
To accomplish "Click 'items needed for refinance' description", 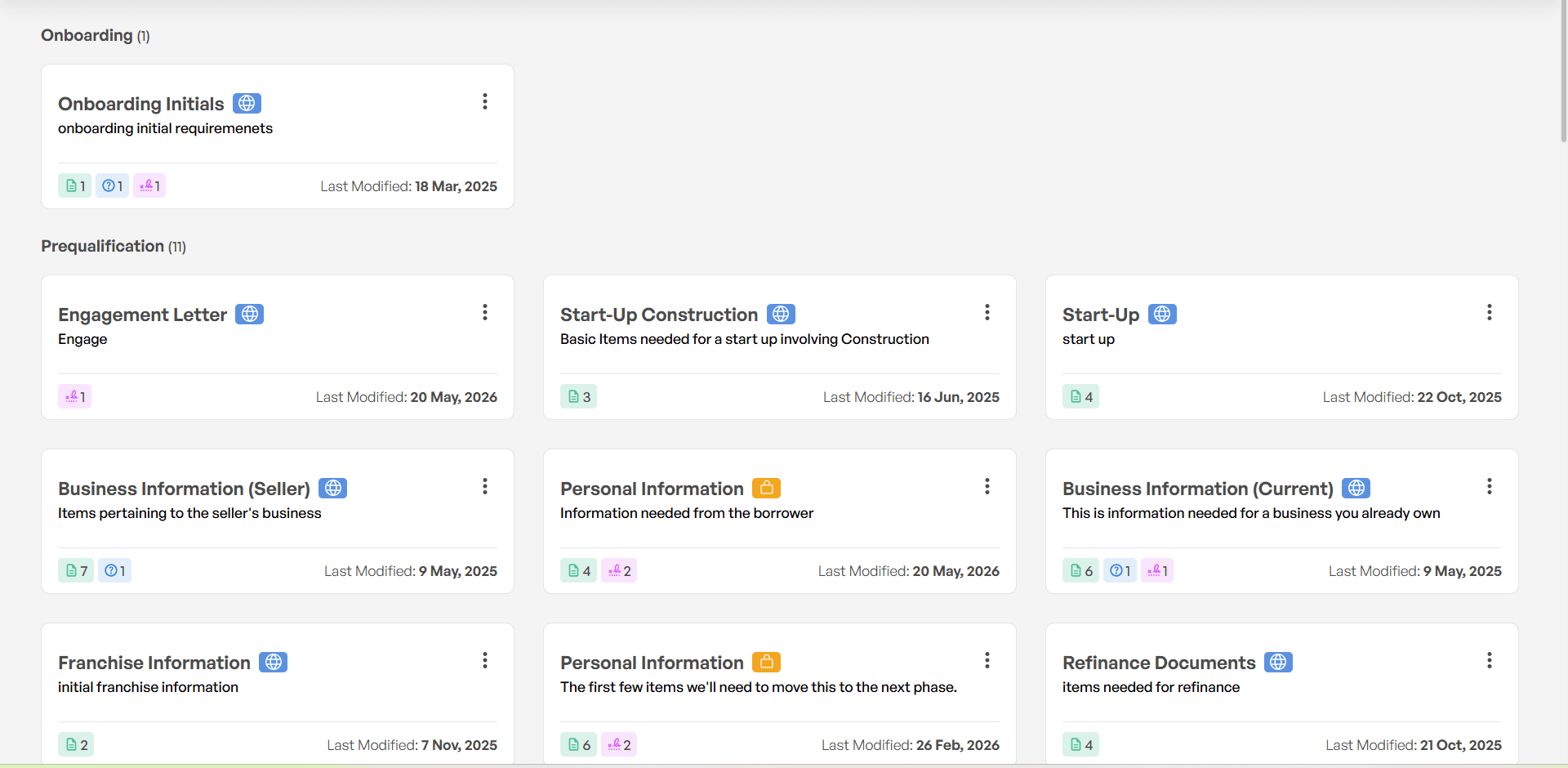I will (x=1151, y=687).
